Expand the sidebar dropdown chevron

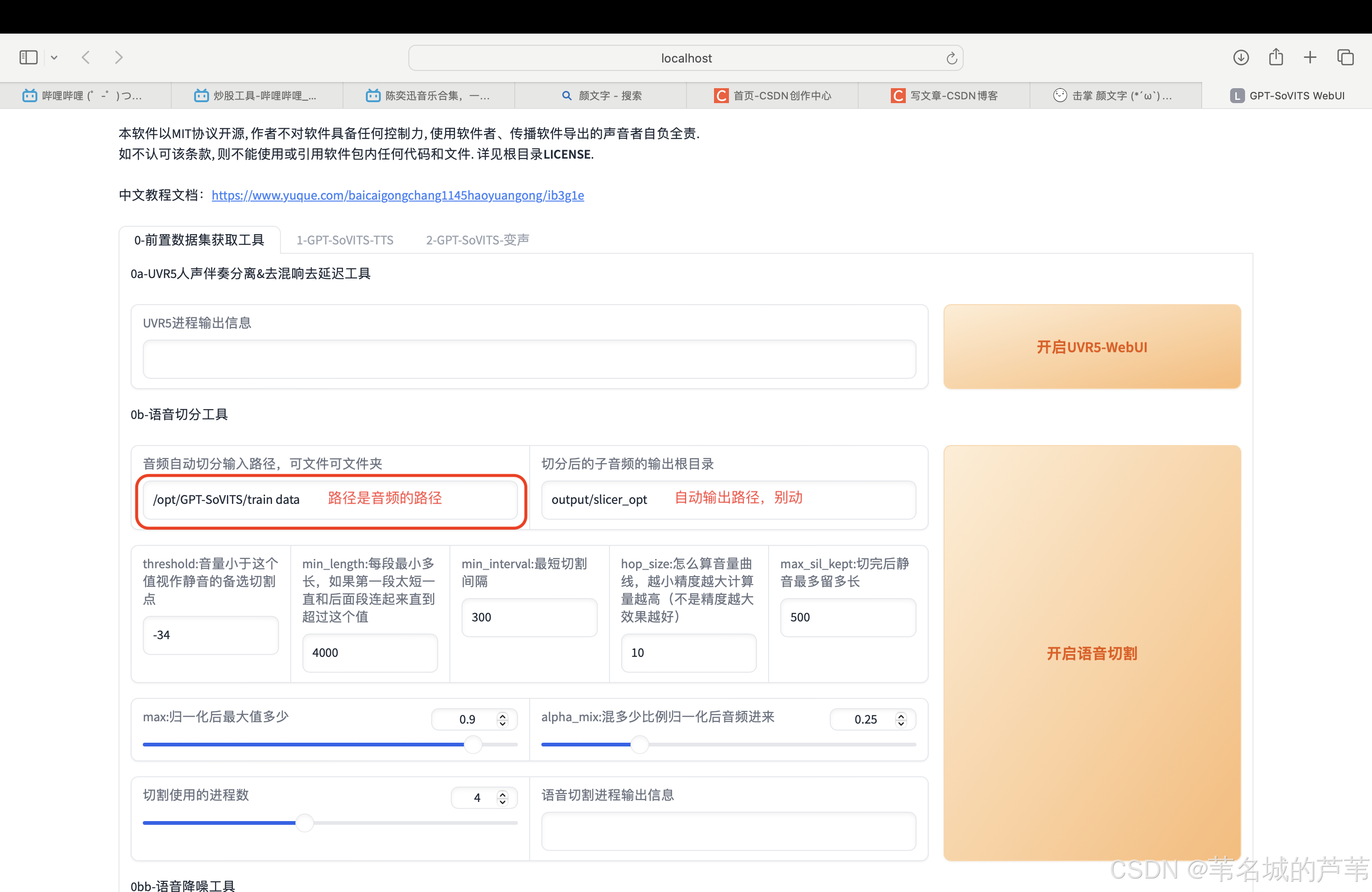point(54,58)
